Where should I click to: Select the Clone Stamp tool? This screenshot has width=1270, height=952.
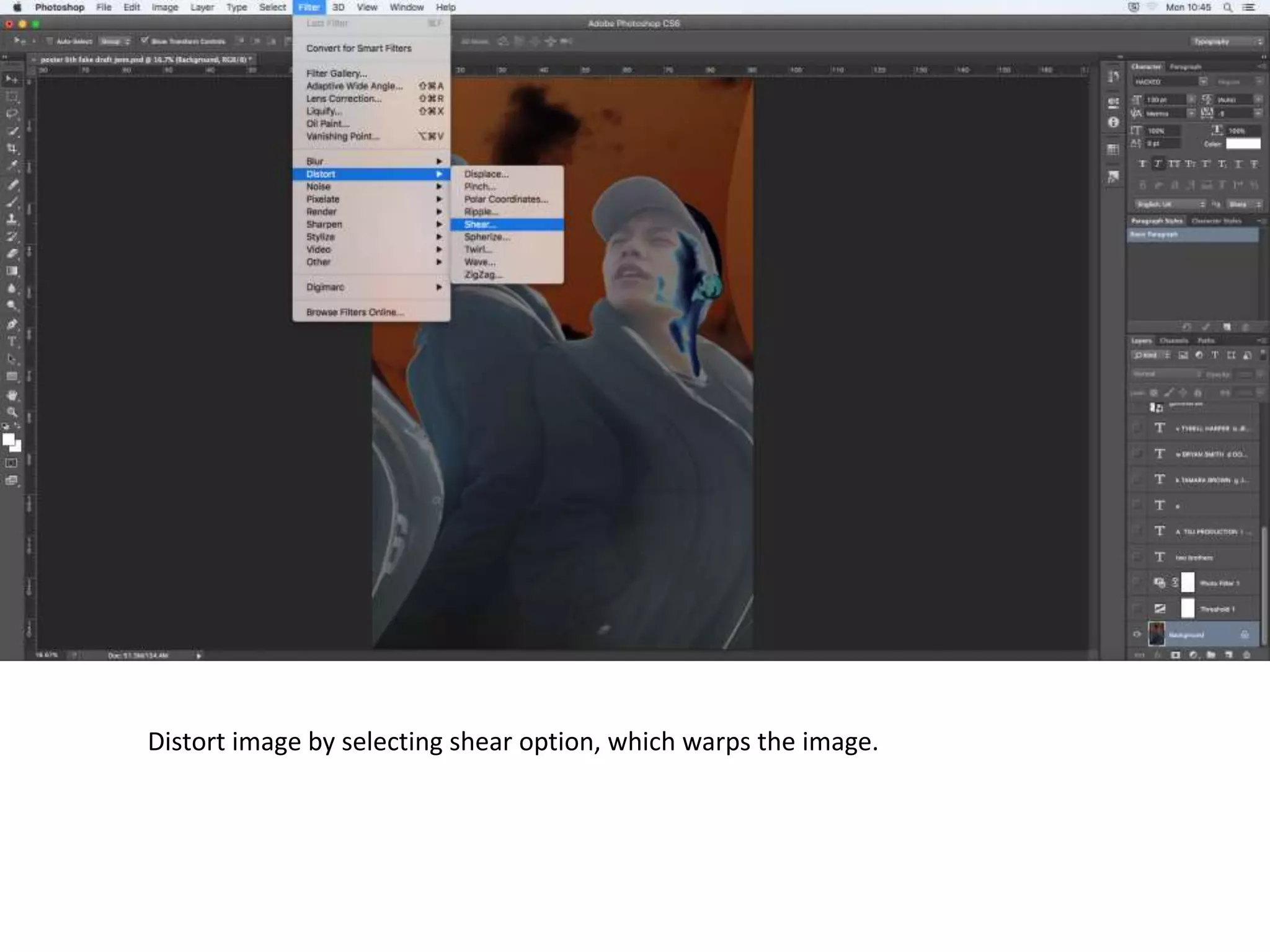pos(12,219)
